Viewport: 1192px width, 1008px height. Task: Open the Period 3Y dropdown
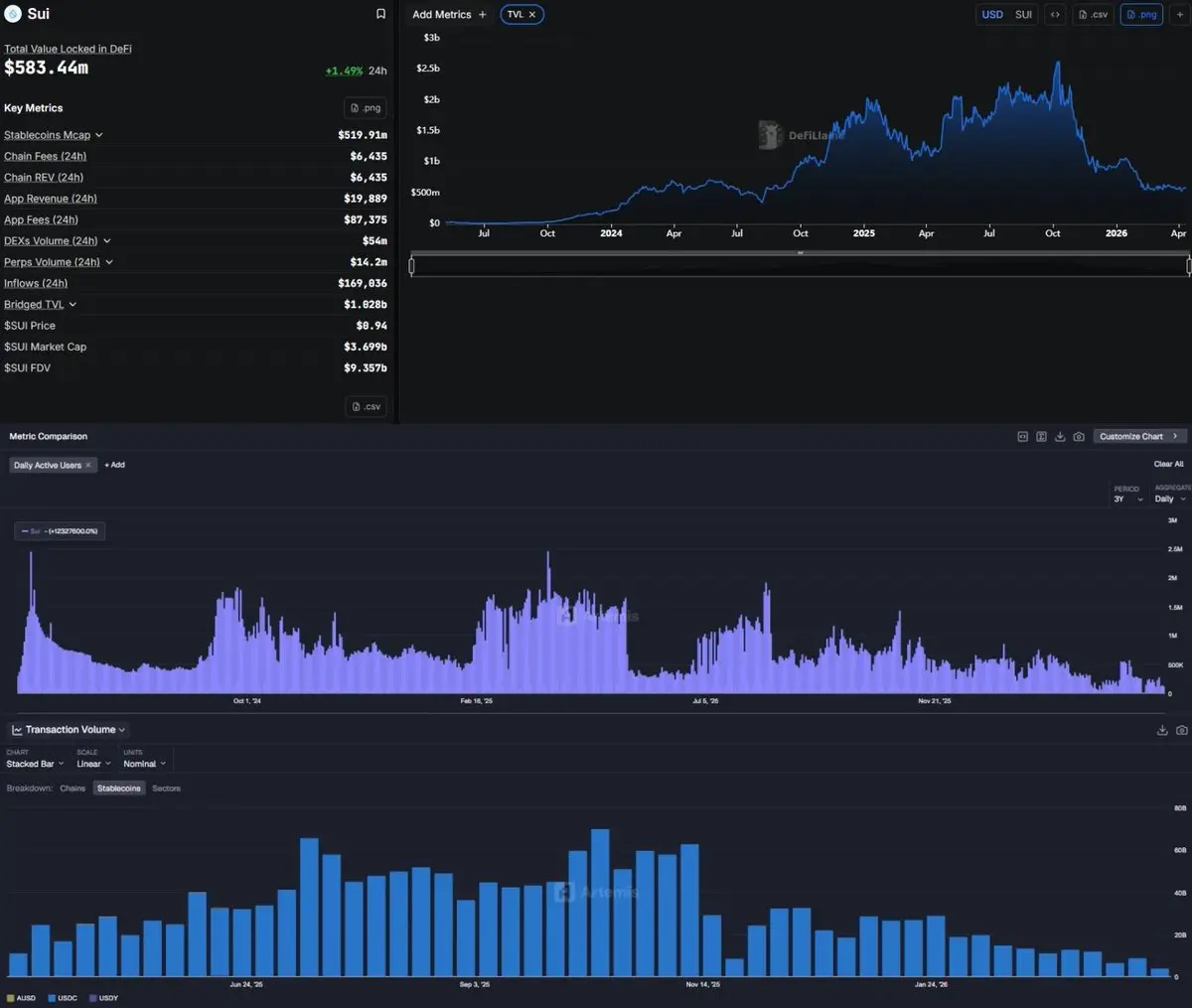1127,499
